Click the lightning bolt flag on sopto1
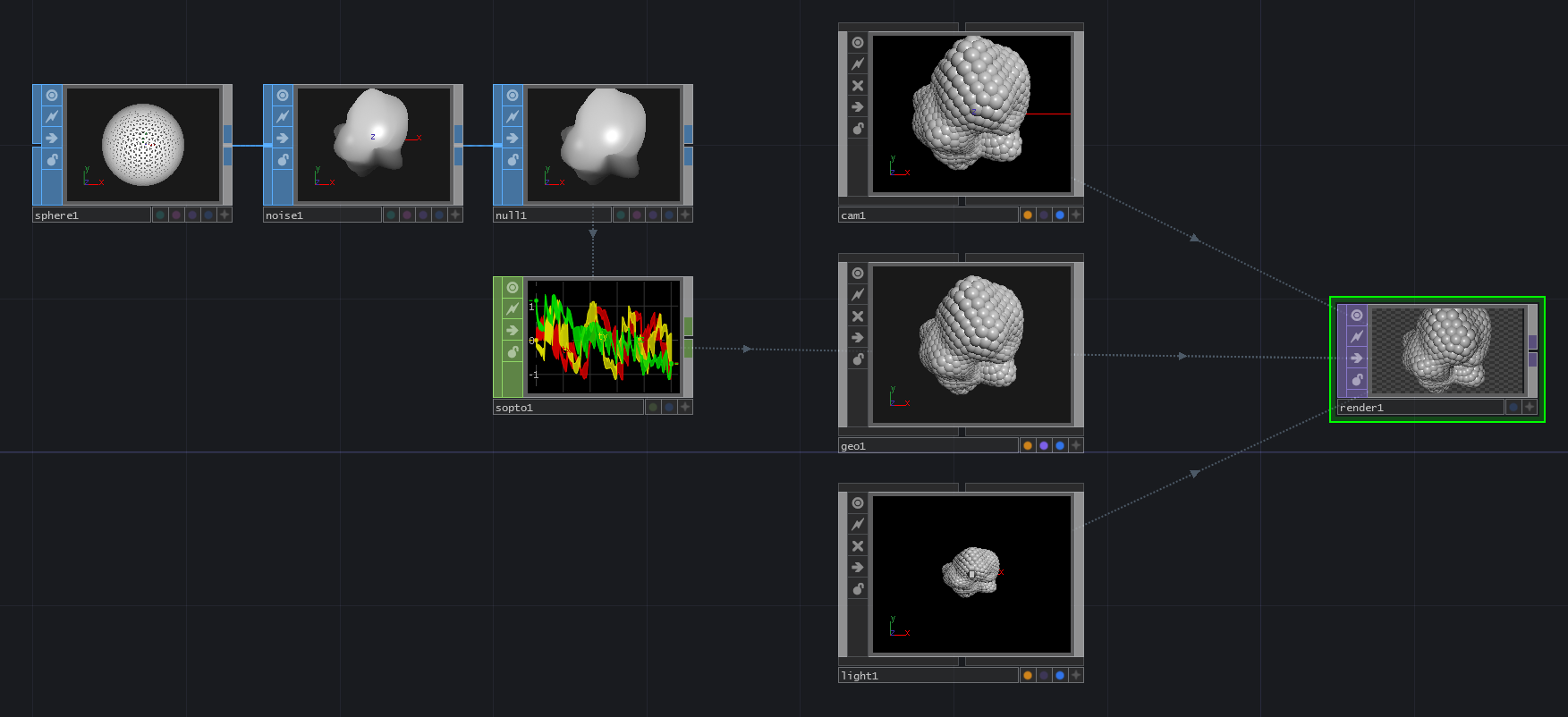 [513, 309]
